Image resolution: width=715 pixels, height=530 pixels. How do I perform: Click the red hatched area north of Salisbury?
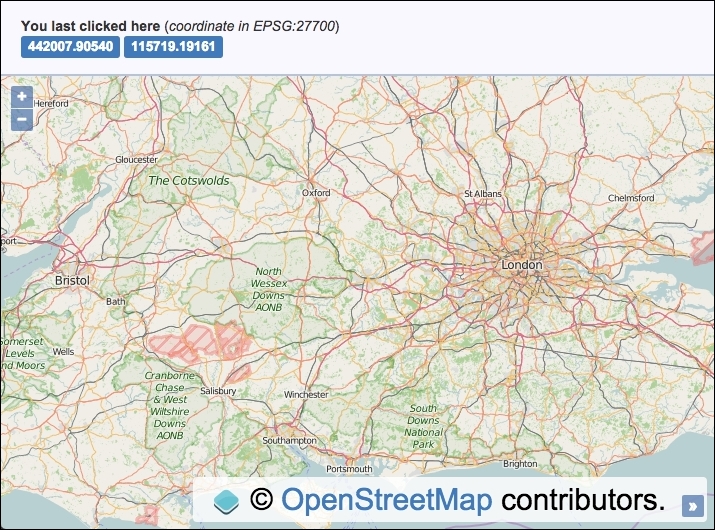[x=201, y=343]
